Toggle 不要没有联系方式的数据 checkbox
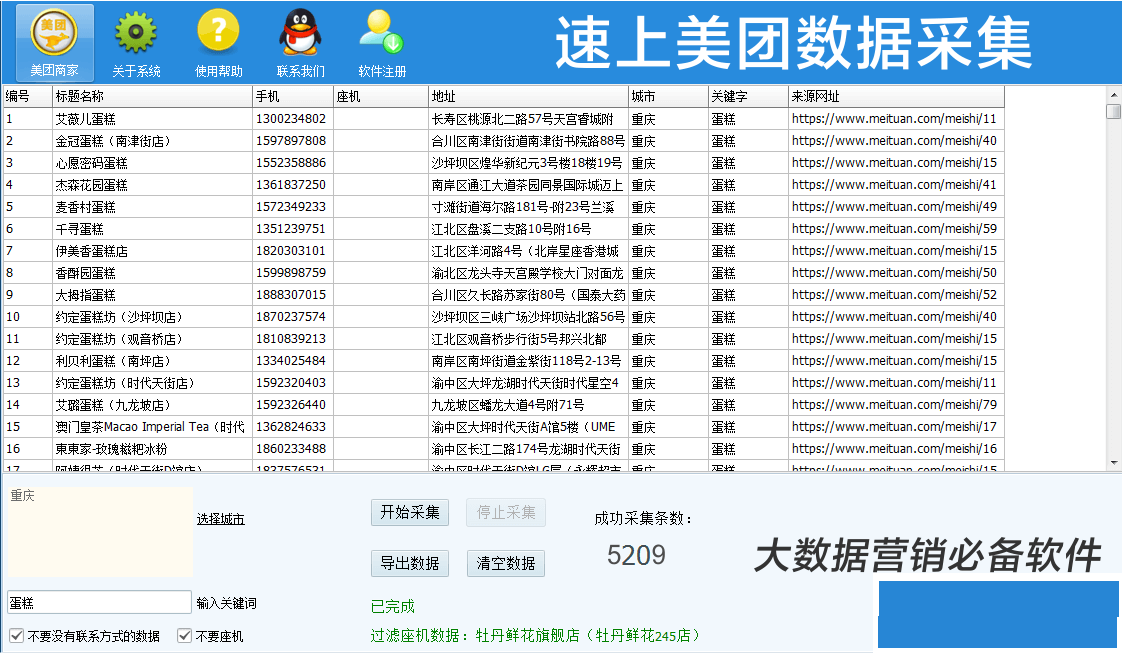 tap(16, 636)
